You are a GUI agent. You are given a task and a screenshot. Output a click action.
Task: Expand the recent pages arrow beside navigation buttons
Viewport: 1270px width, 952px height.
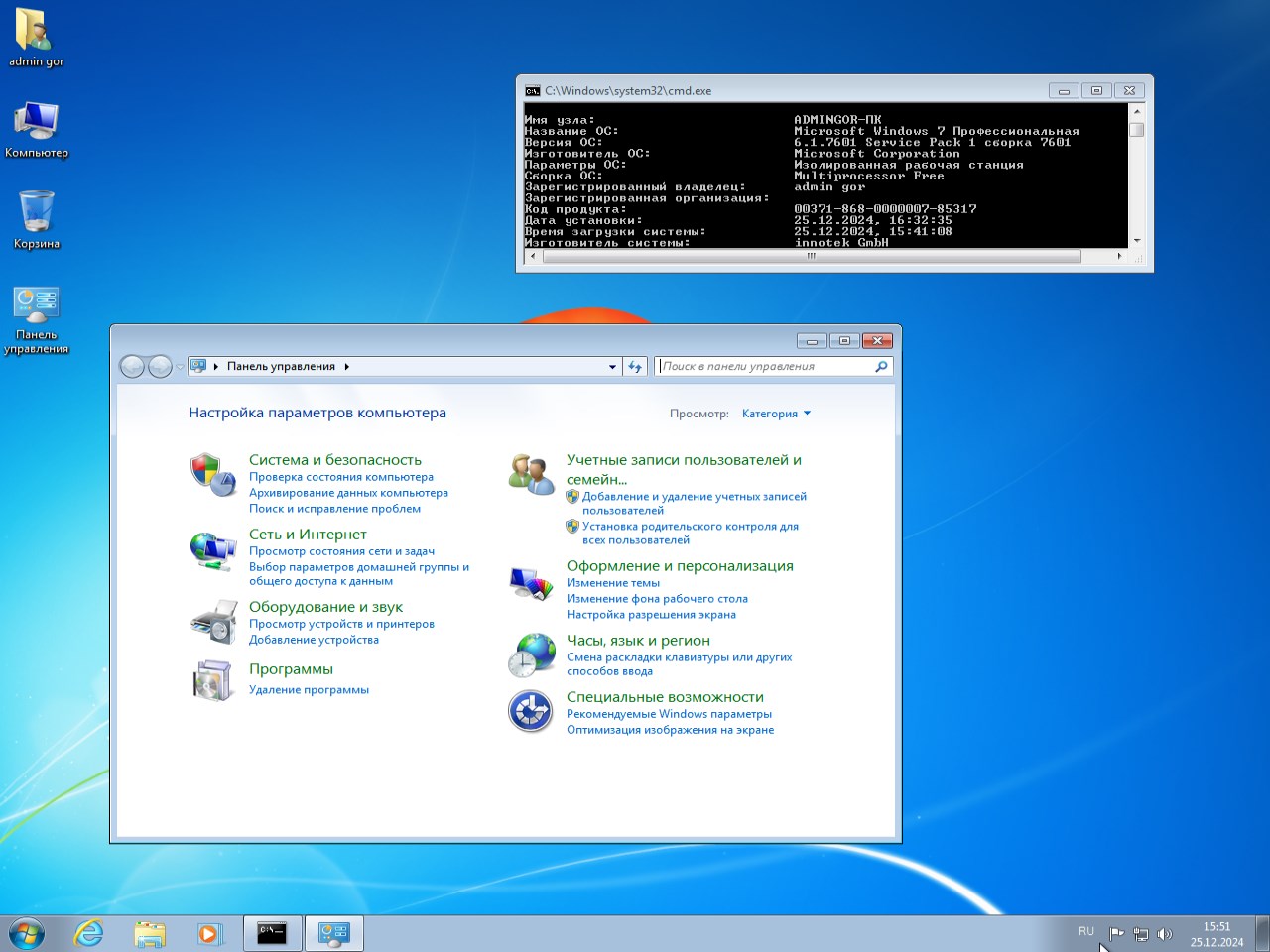click(180, 367)
